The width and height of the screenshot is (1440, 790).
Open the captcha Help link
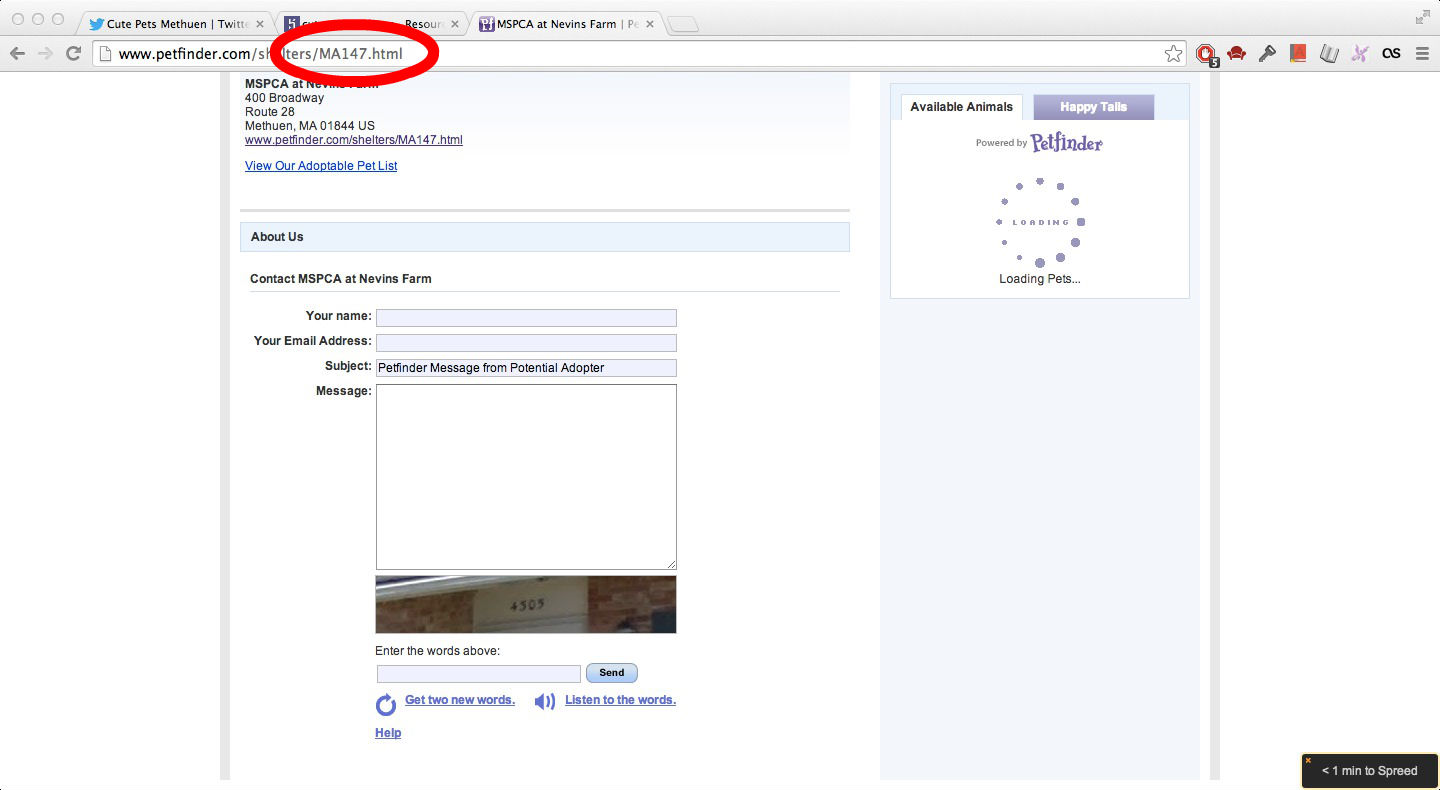(388, 733)
